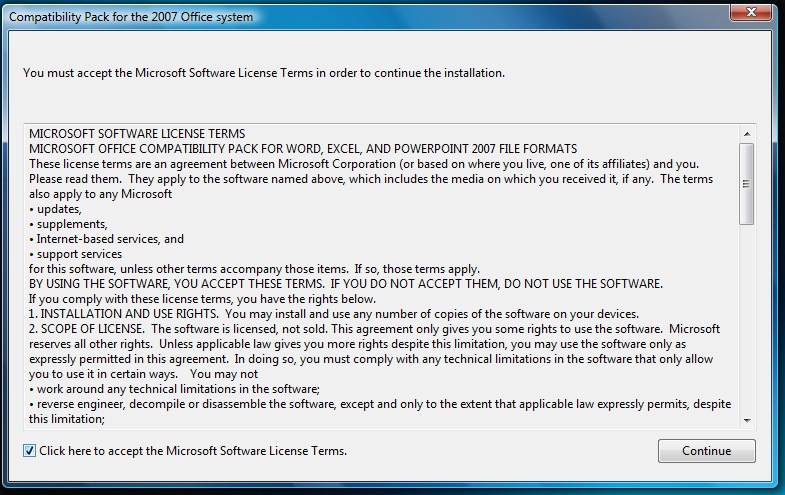Click the 'reverse engineer, decompile or disassemble' line
The width and height of the screenshot is (785, 495).
point(380,404)
